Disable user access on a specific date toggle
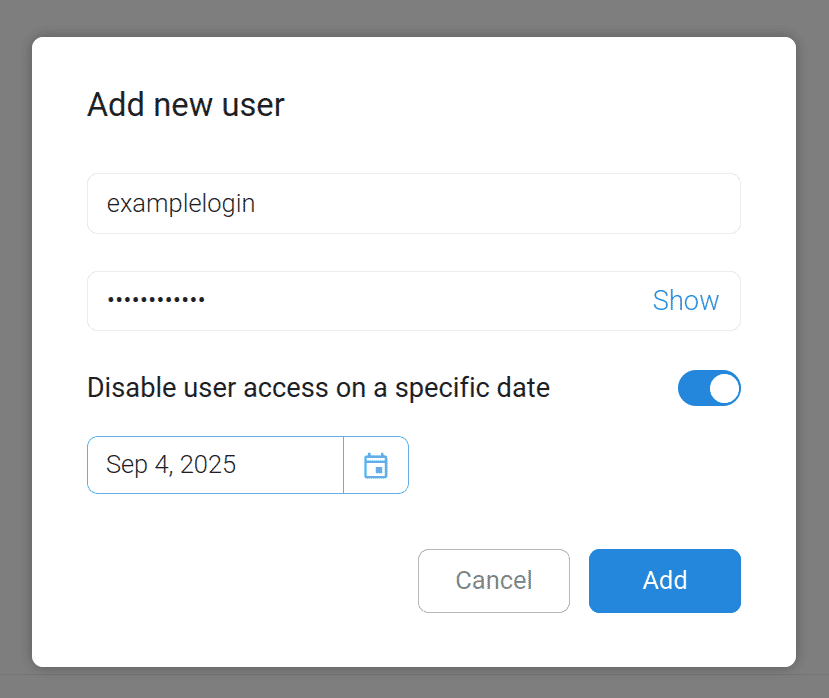 [x=709, y=388]
